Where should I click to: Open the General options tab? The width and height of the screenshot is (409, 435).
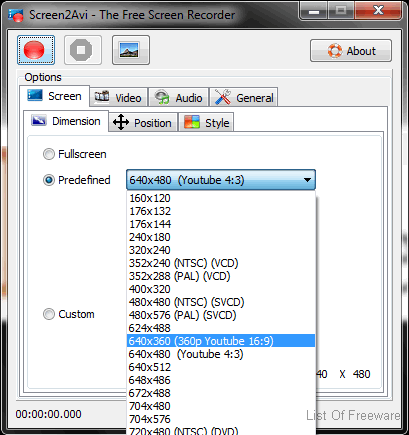pyautogui.click(x=244, y=98)
